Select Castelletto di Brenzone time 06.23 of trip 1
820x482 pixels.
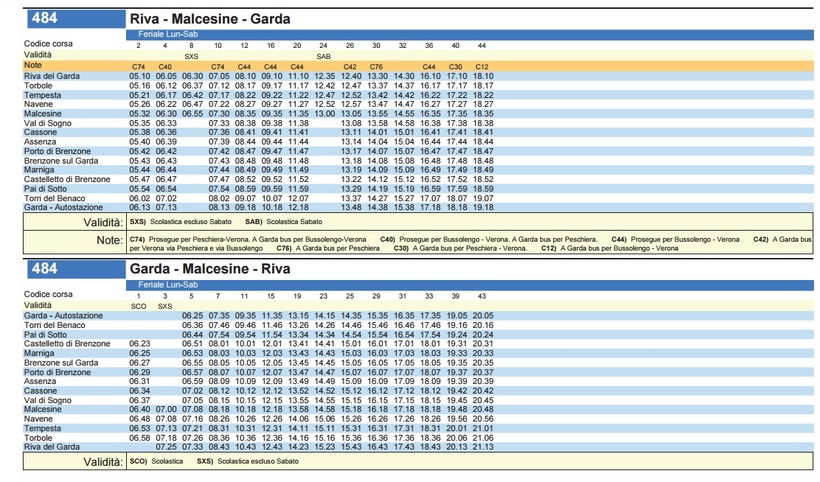pyautogui.click(x=140, y=344)
